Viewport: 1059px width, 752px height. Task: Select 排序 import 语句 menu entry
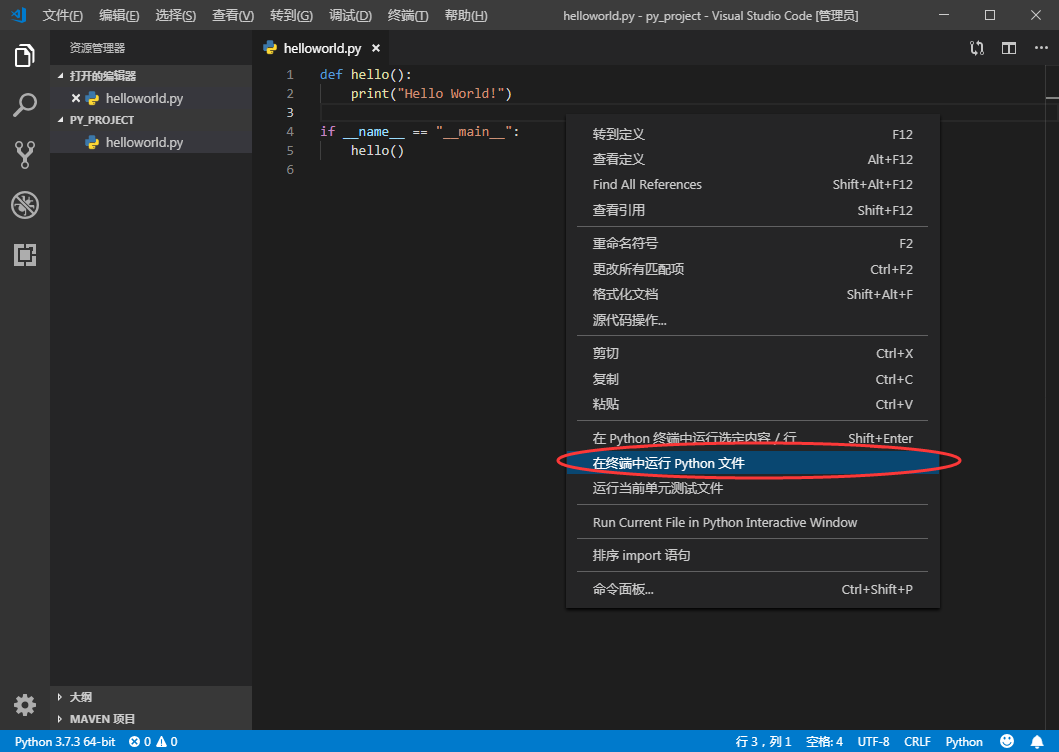coord(752,555)
